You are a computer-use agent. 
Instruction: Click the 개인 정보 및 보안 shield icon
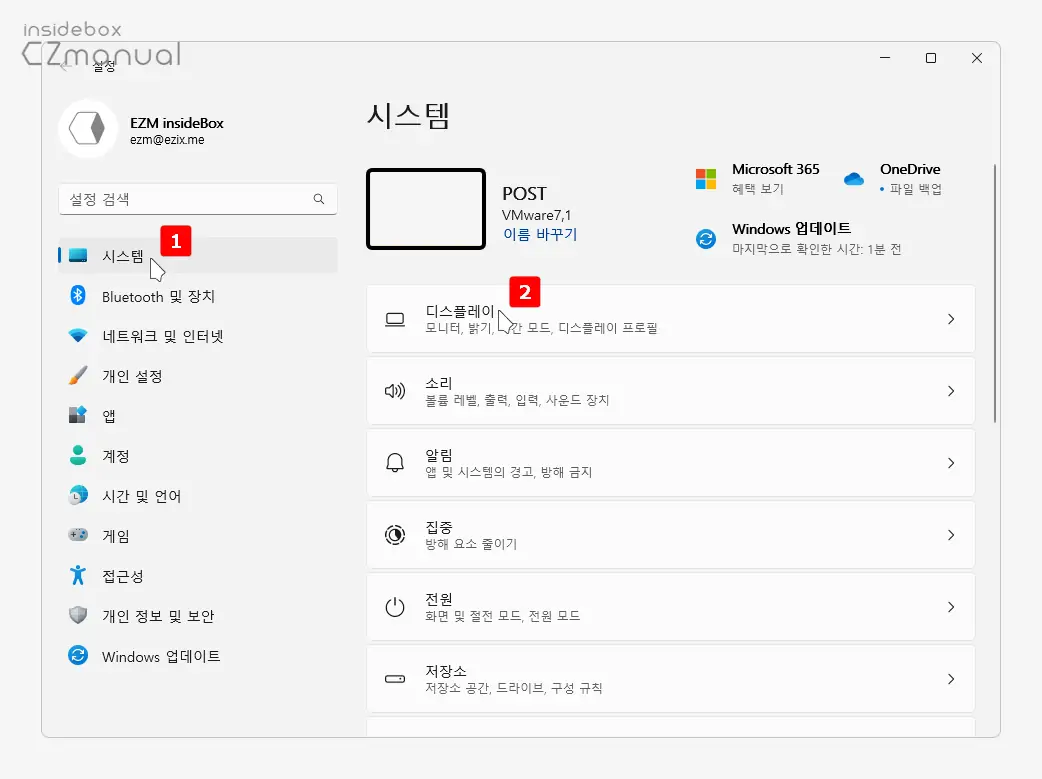click(x=78, y=616)
